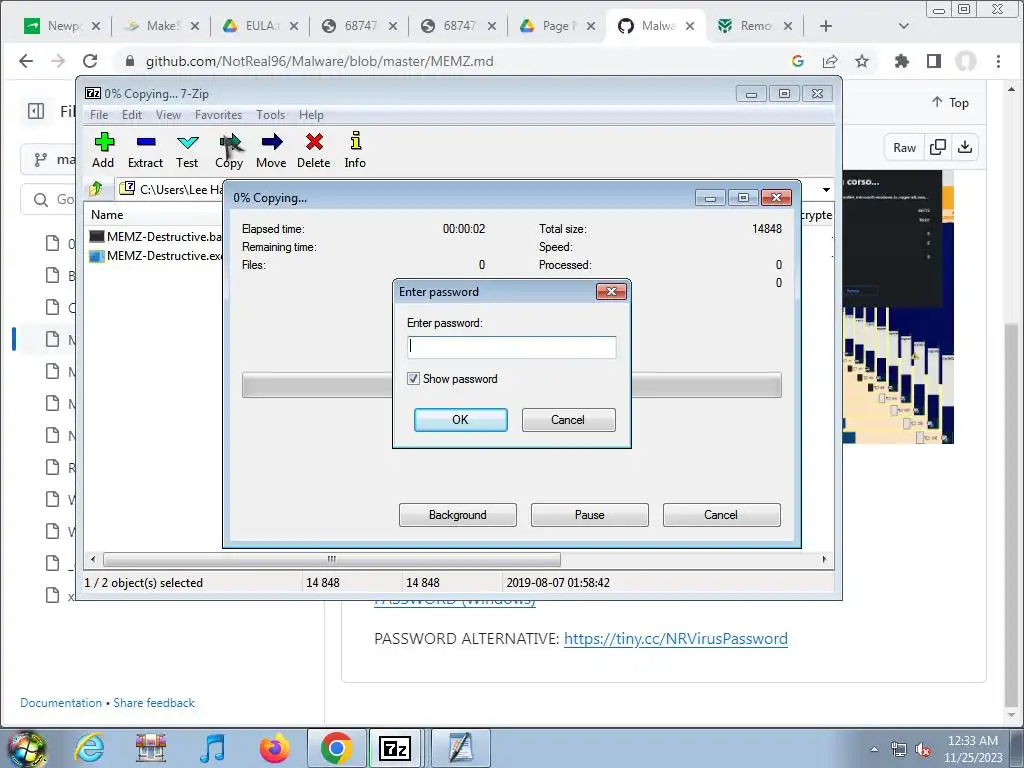Click the Copy toolbar icon in 7-Zip
The width and height of the screenshot is (1024, 768).
pos(229,150)
